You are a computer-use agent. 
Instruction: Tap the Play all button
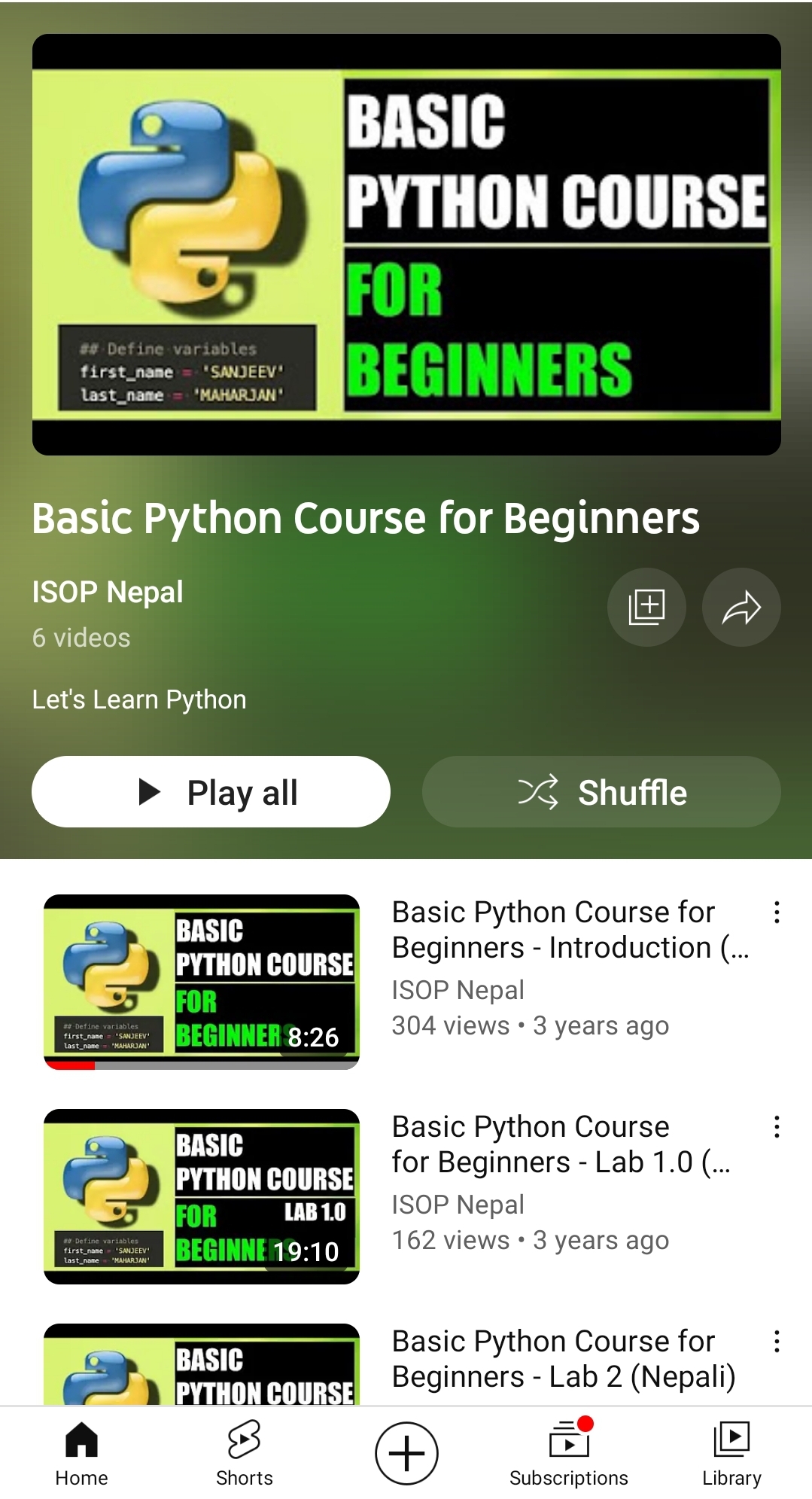click(211, 792)
